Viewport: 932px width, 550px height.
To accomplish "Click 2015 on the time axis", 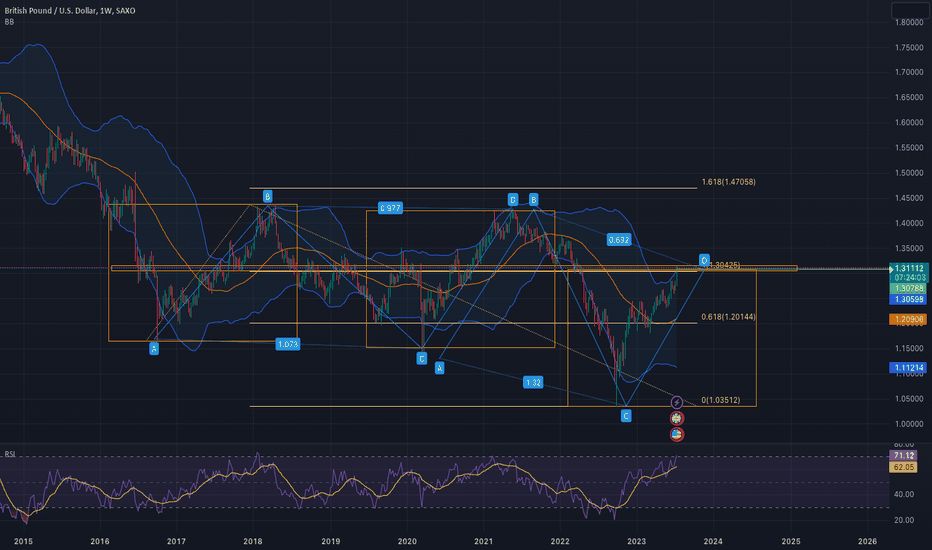I will [x=23, y=541].
